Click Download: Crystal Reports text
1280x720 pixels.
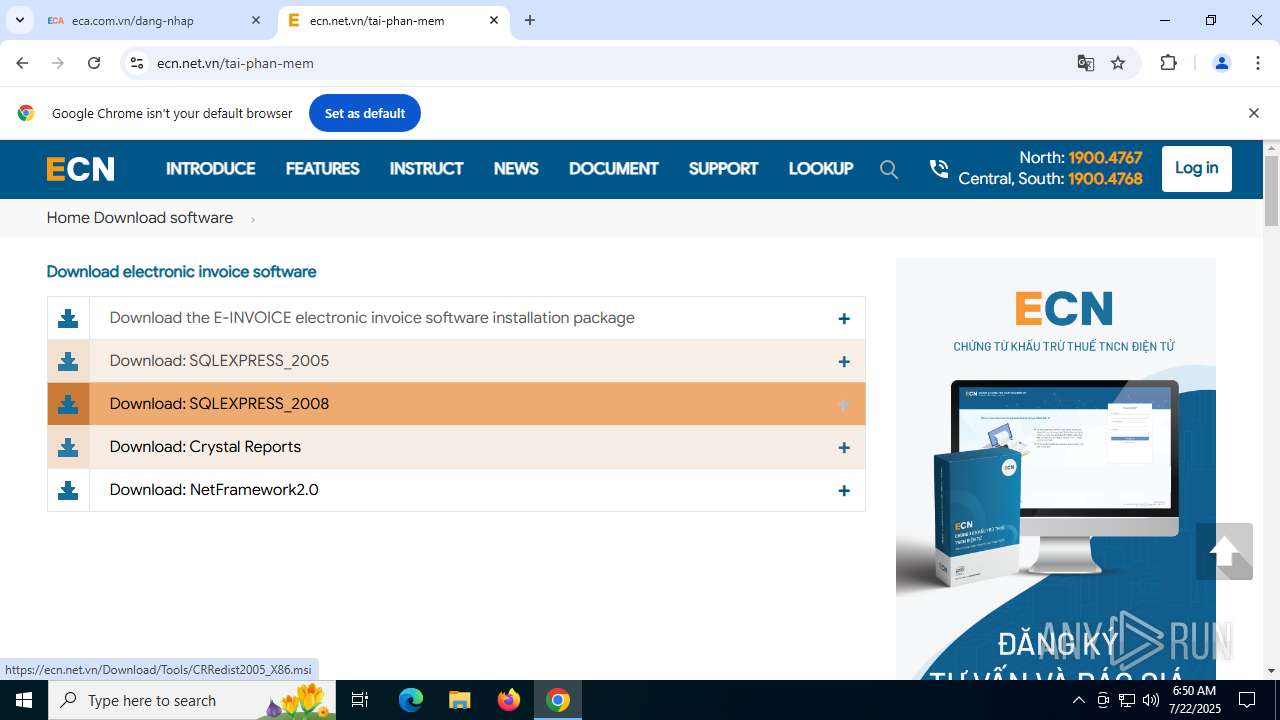[x=205, y=447]
